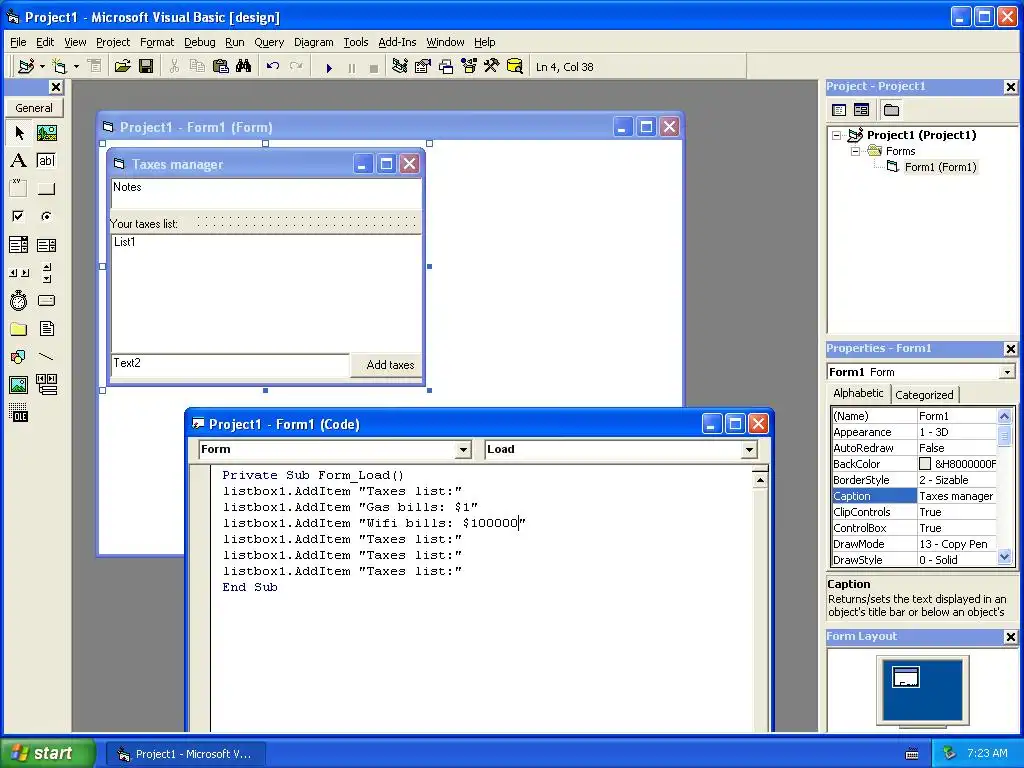Select the Line tool in toolbox
Screen dimensions: 1024x768
[46, 357]
